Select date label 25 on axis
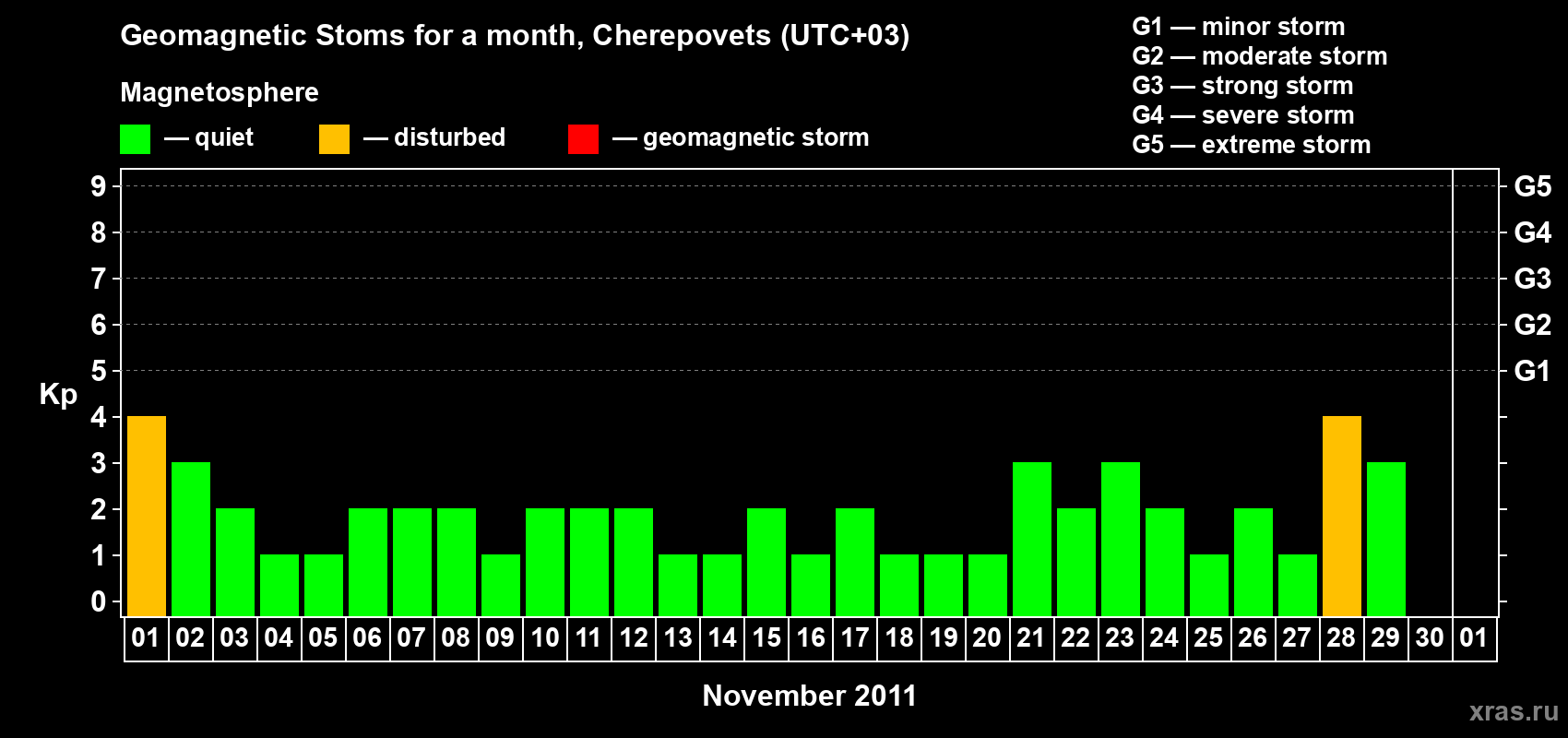This screenshot has width=1568, height=738. click(x=1208, y=638)
